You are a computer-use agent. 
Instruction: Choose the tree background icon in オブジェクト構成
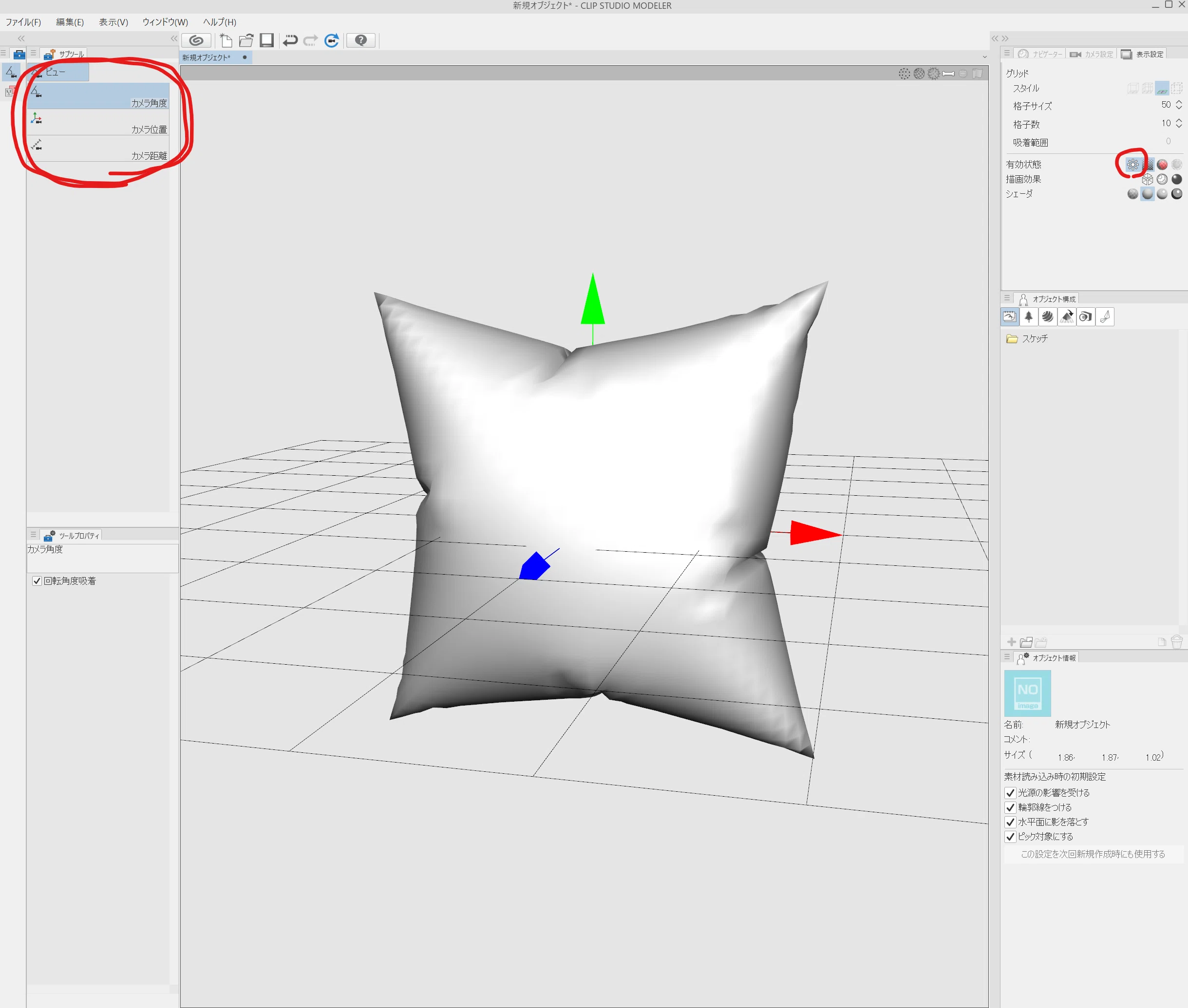1029,317
